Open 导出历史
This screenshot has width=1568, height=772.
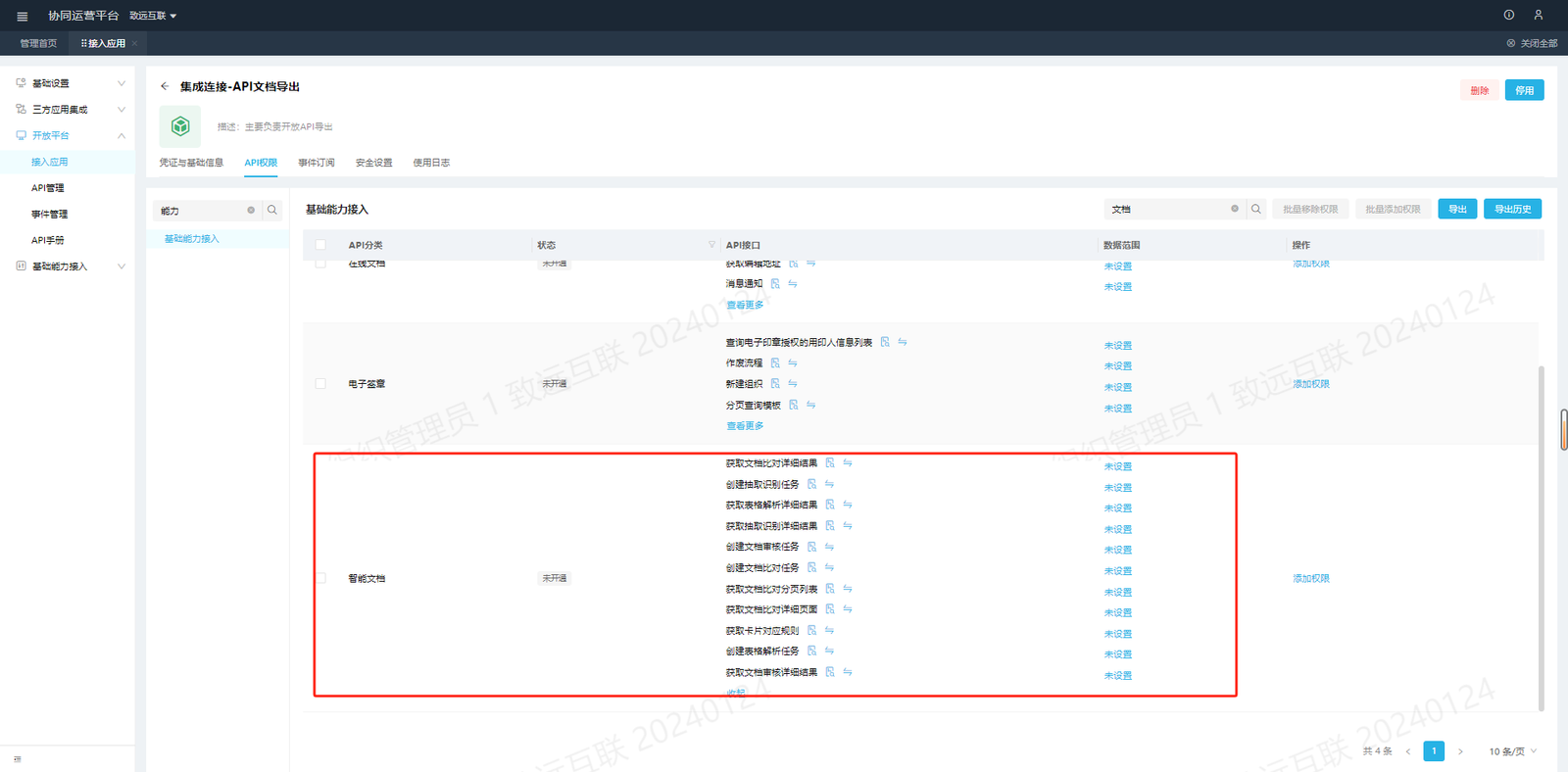(1513, 209)
